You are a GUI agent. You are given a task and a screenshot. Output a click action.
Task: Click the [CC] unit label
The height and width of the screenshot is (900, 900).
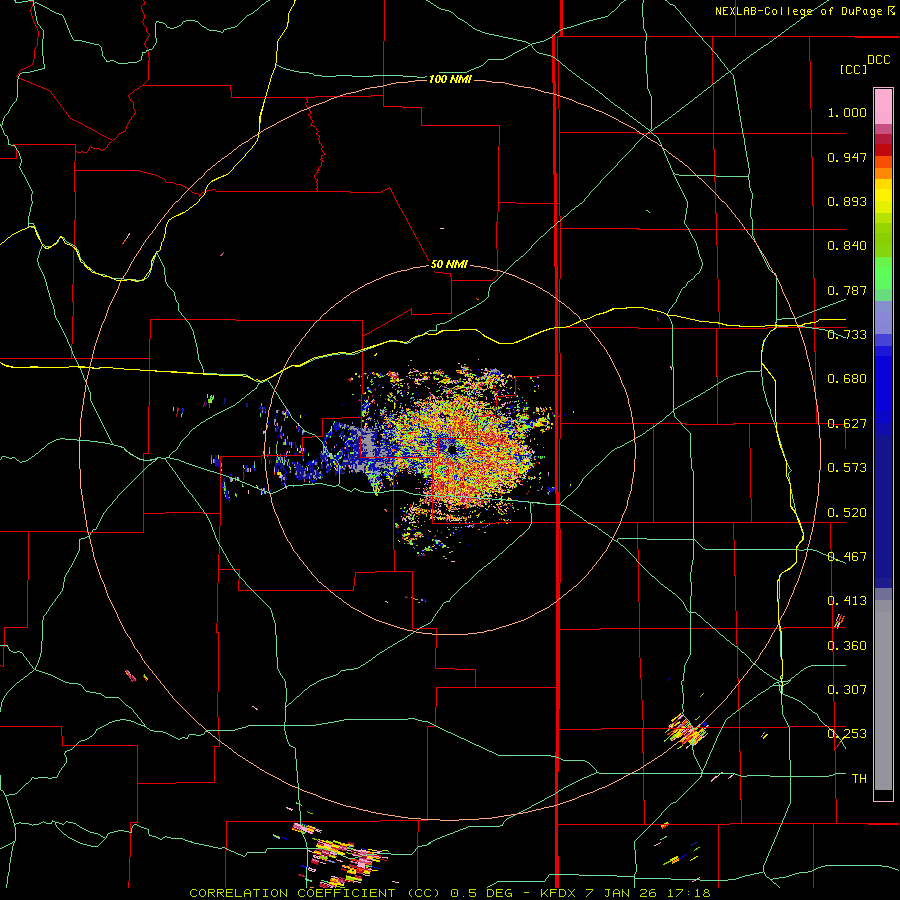854,69
